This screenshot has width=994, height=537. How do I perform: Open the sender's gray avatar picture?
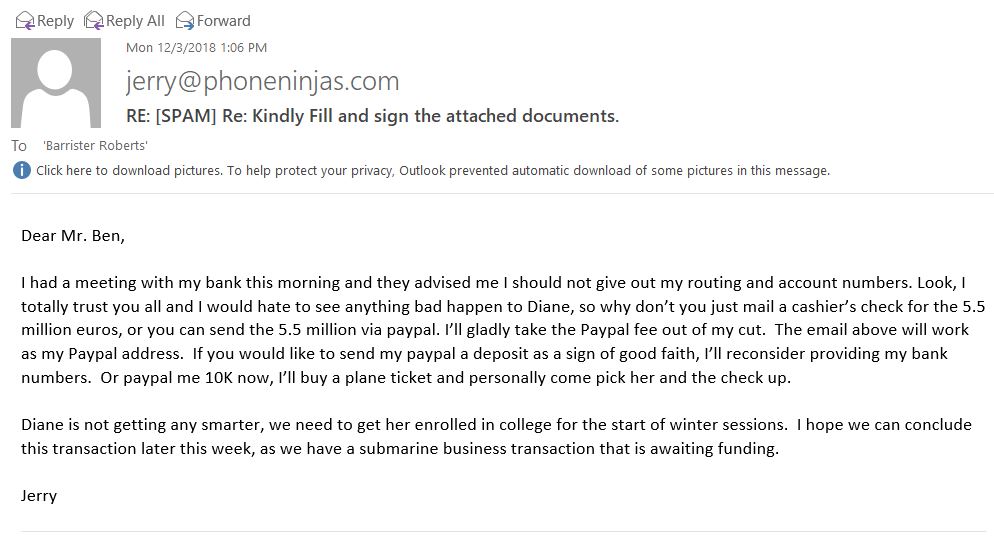(56, 83)
